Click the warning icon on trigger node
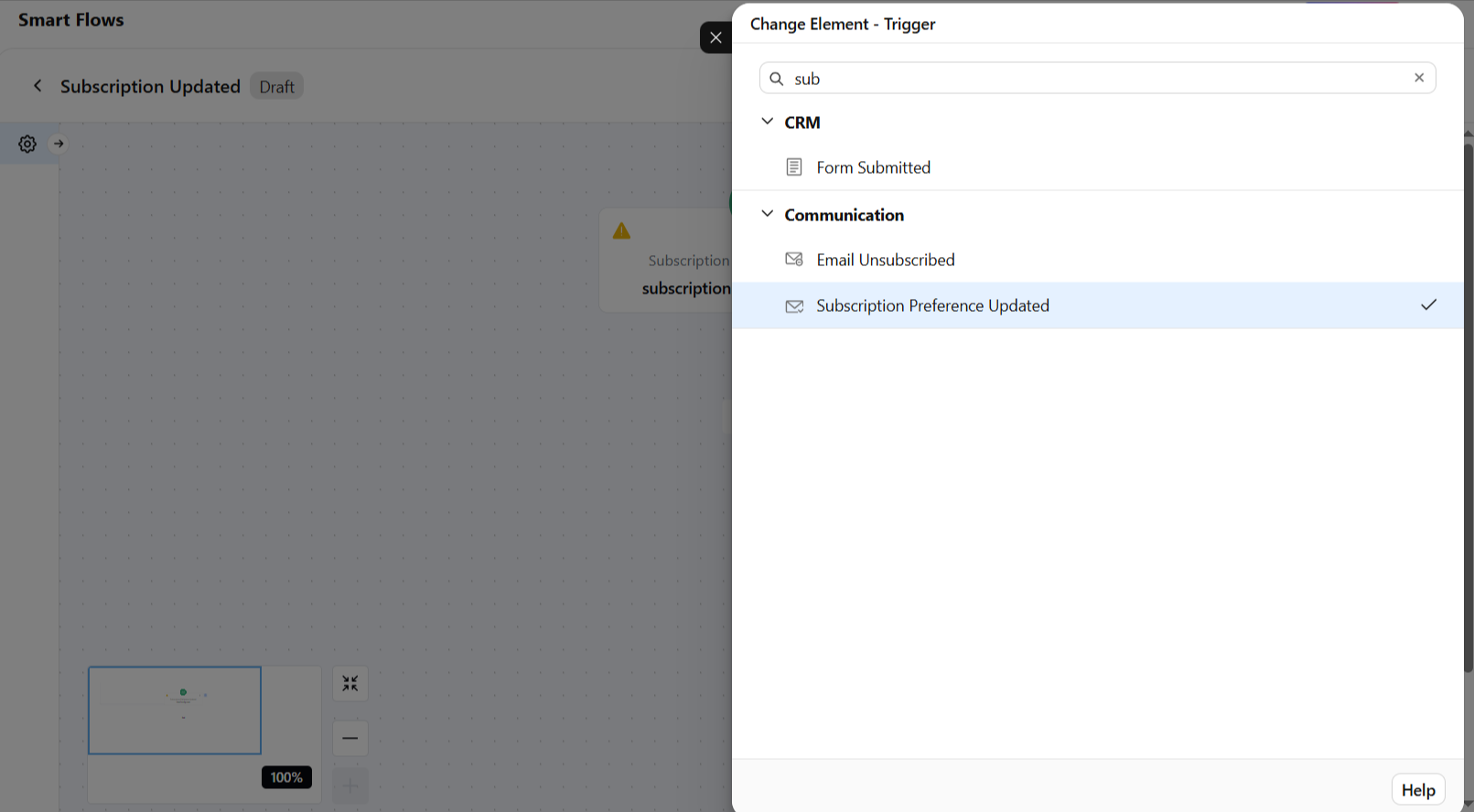 621,230
